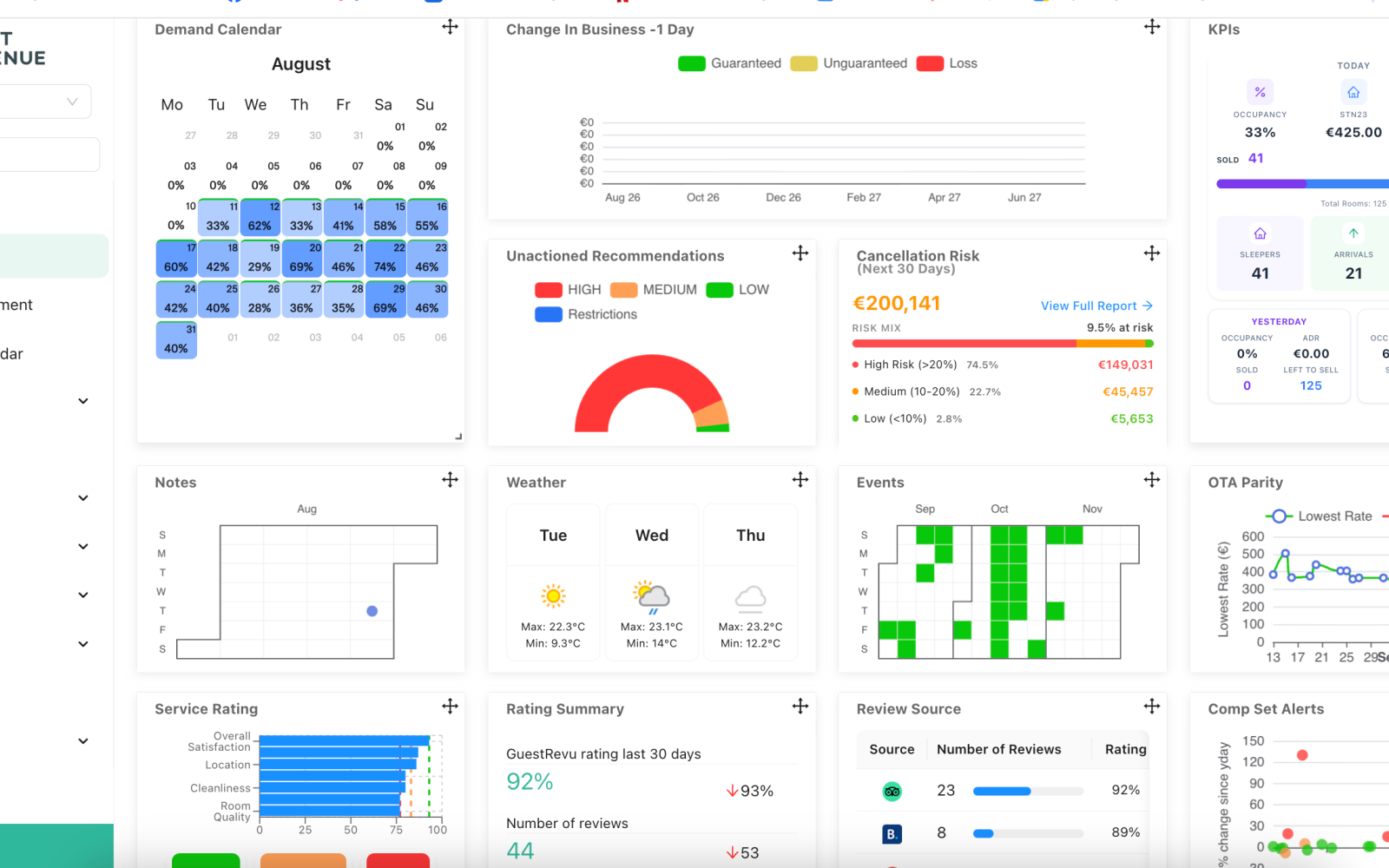Open the sidebar dropdown selector

point(45,102)
